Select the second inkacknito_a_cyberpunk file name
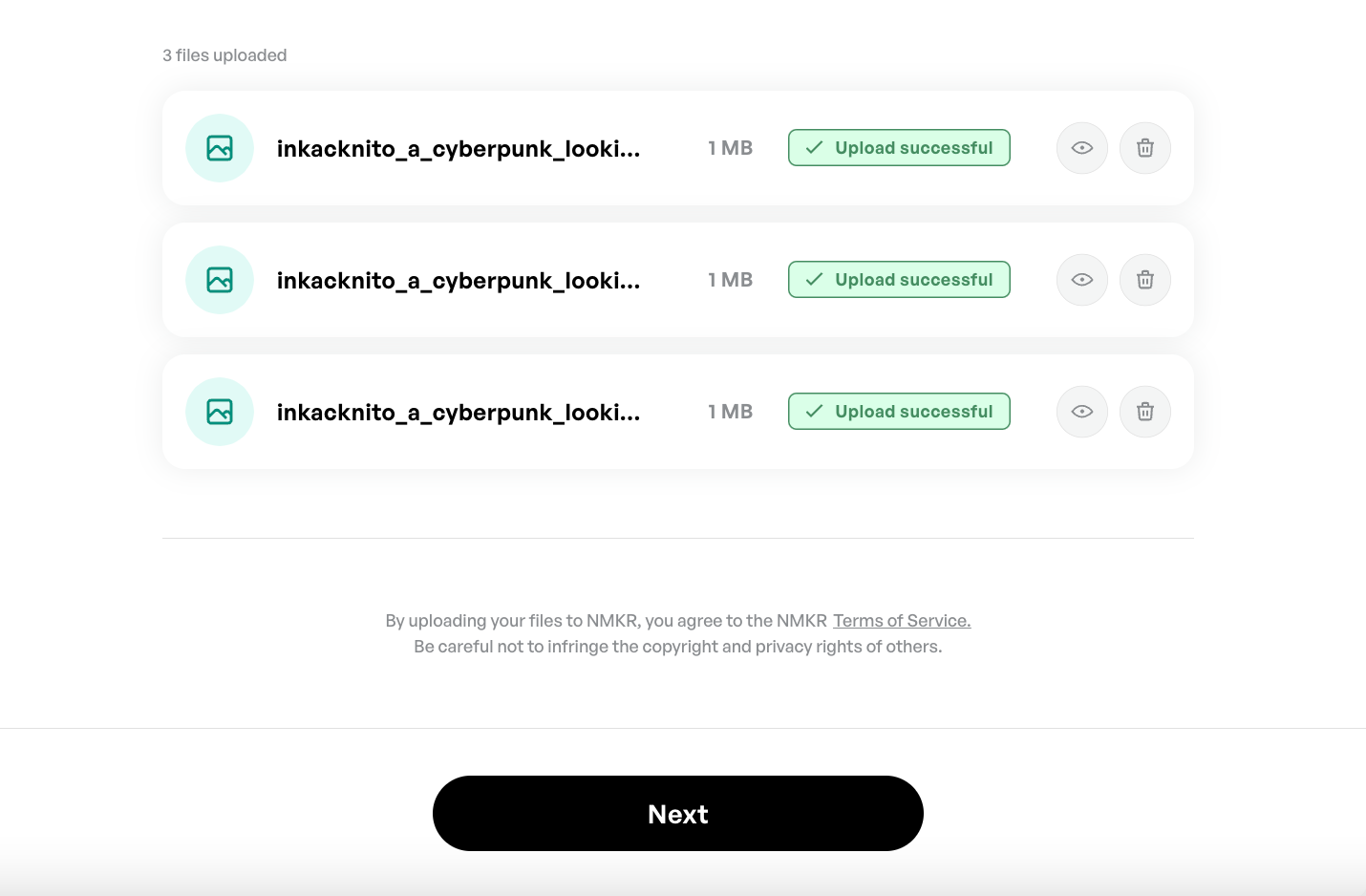 [459, 281]
